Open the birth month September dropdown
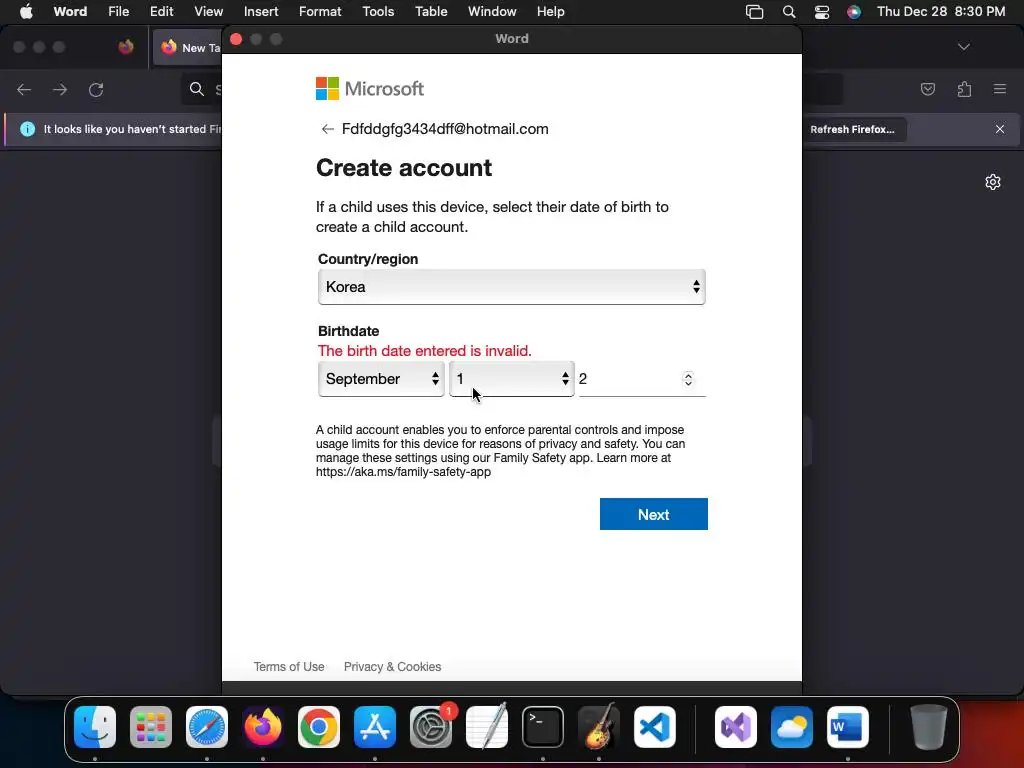 coord(381,379)
